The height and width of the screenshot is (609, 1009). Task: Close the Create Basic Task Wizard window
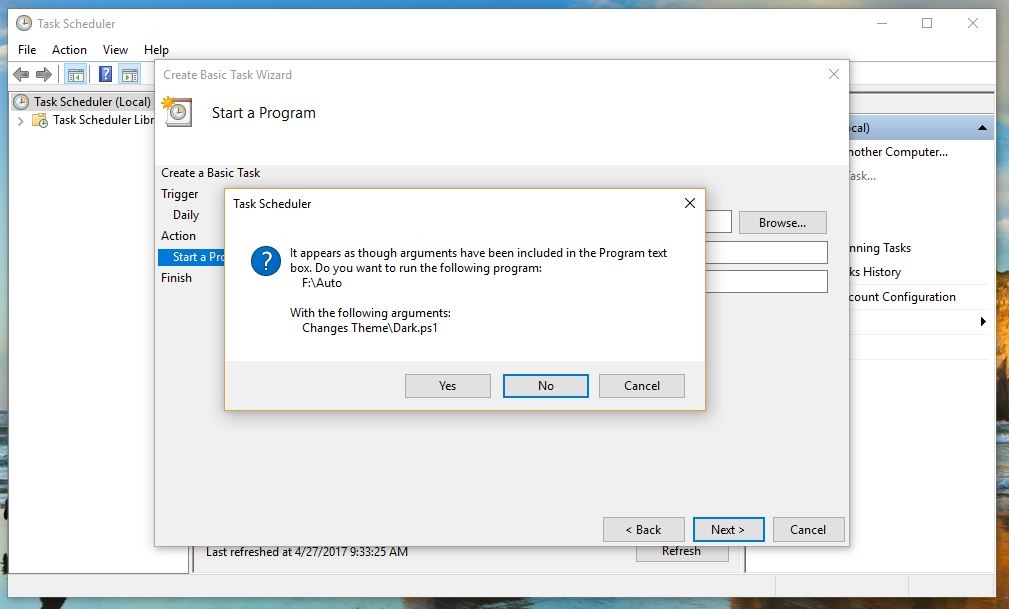pyautogui.click(x=834, y=74)
